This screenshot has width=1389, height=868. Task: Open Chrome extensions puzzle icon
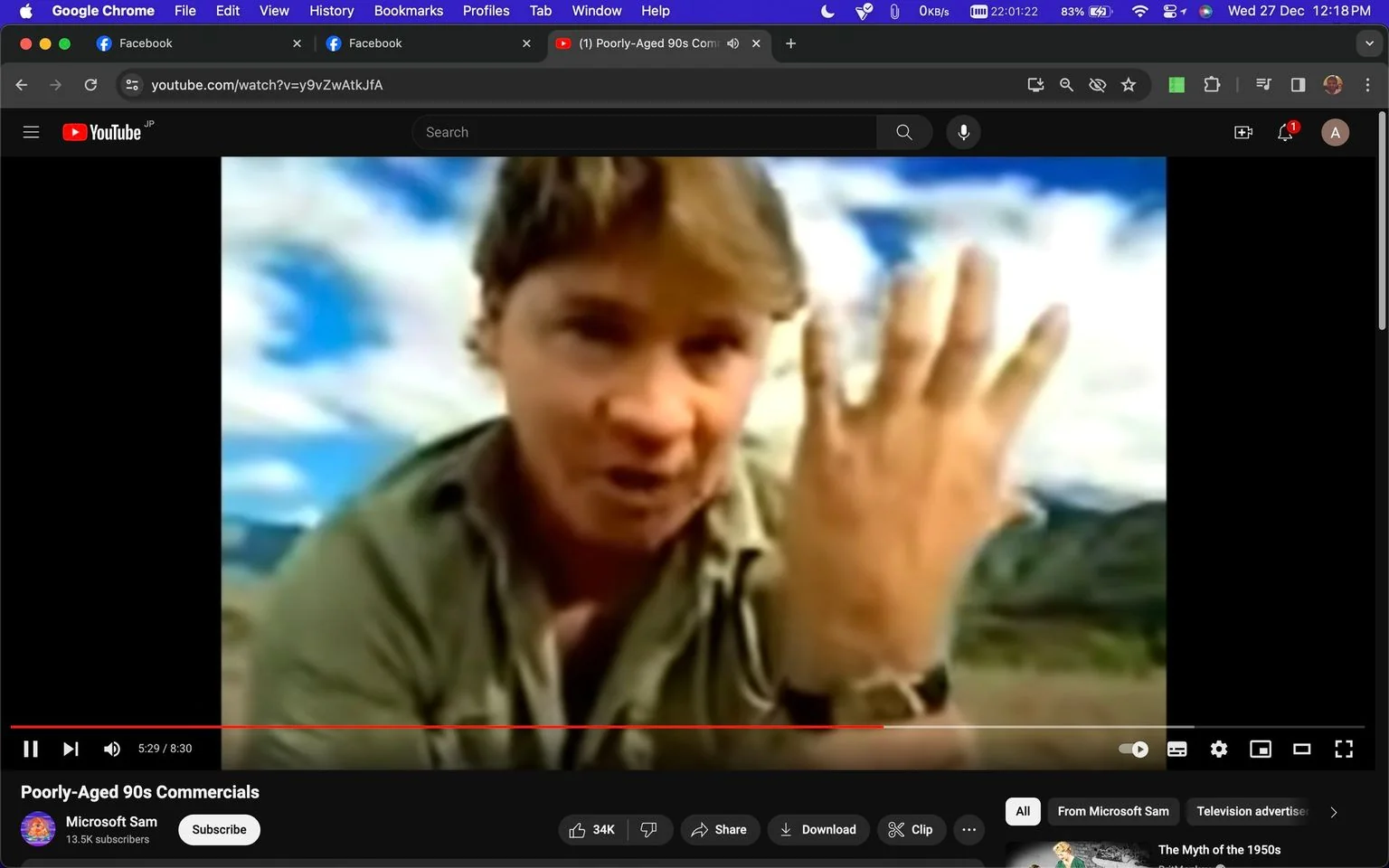pos(1212,84)
